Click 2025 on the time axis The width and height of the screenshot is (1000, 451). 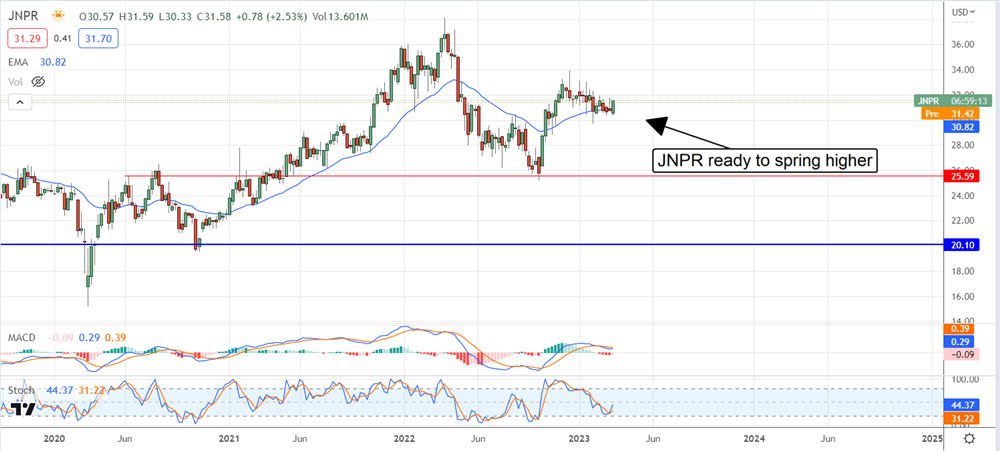click(x=933, y=438)
